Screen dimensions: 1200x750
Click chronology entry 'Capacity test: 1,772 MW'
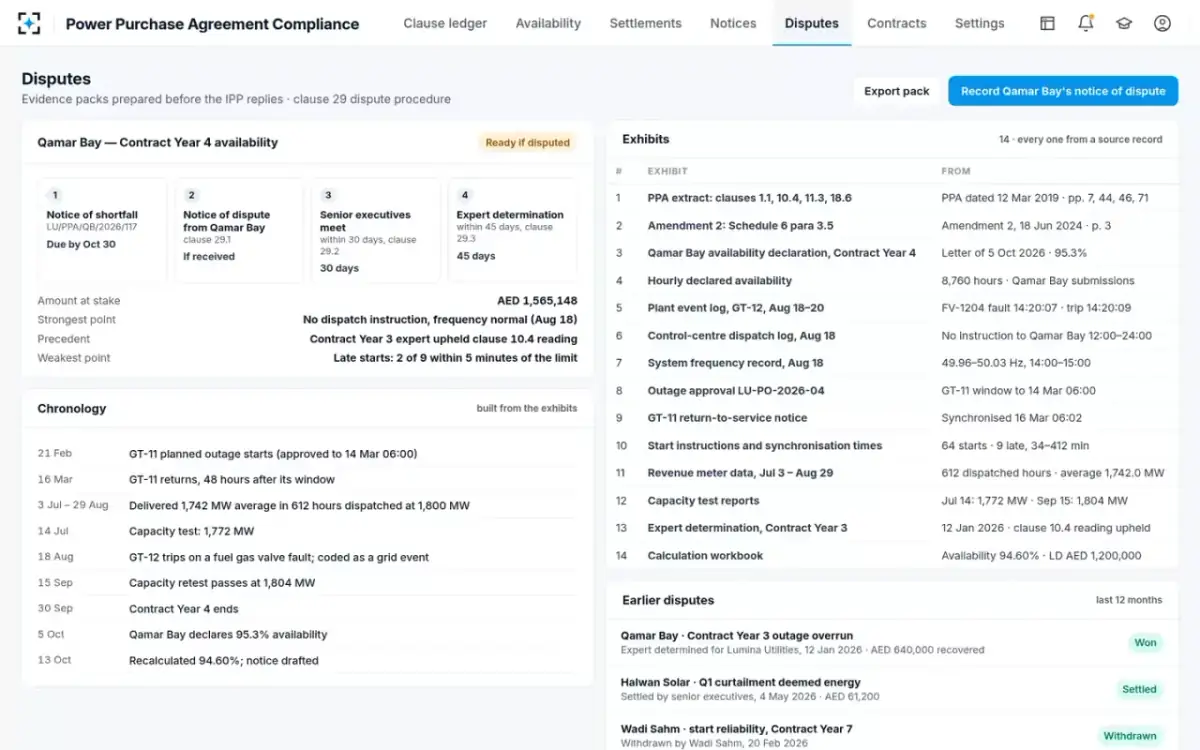(x=191, y=532)
